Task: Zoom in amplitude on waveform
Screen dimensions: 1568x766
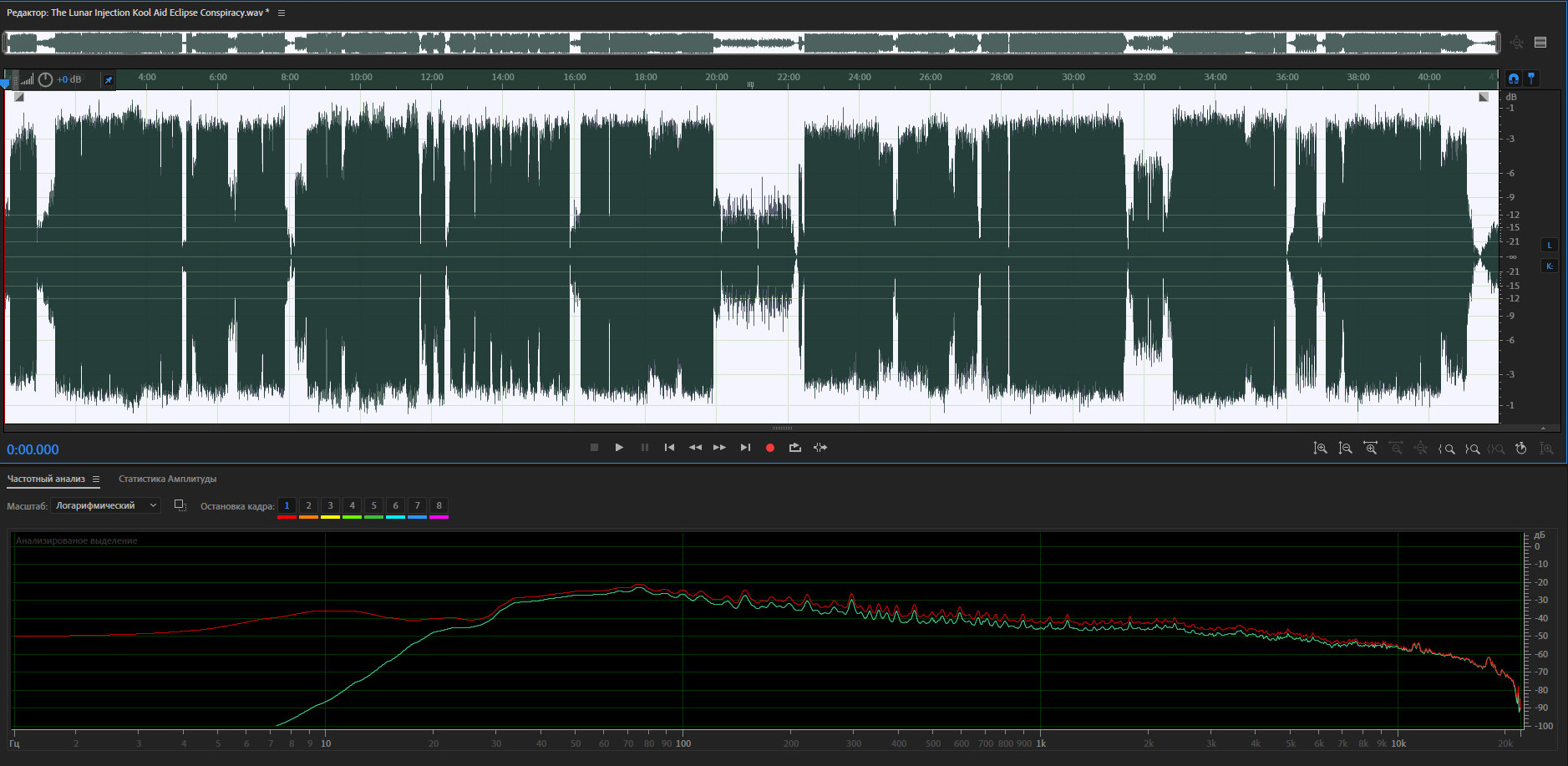Action: point(1320,449)
